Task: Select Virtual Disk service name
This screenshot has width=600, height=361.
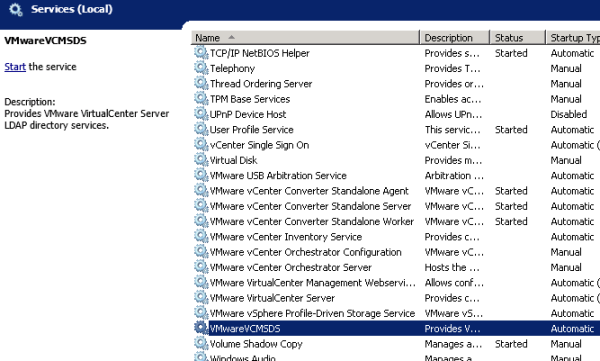Action: pyautogui.click(x=233, y=160)
